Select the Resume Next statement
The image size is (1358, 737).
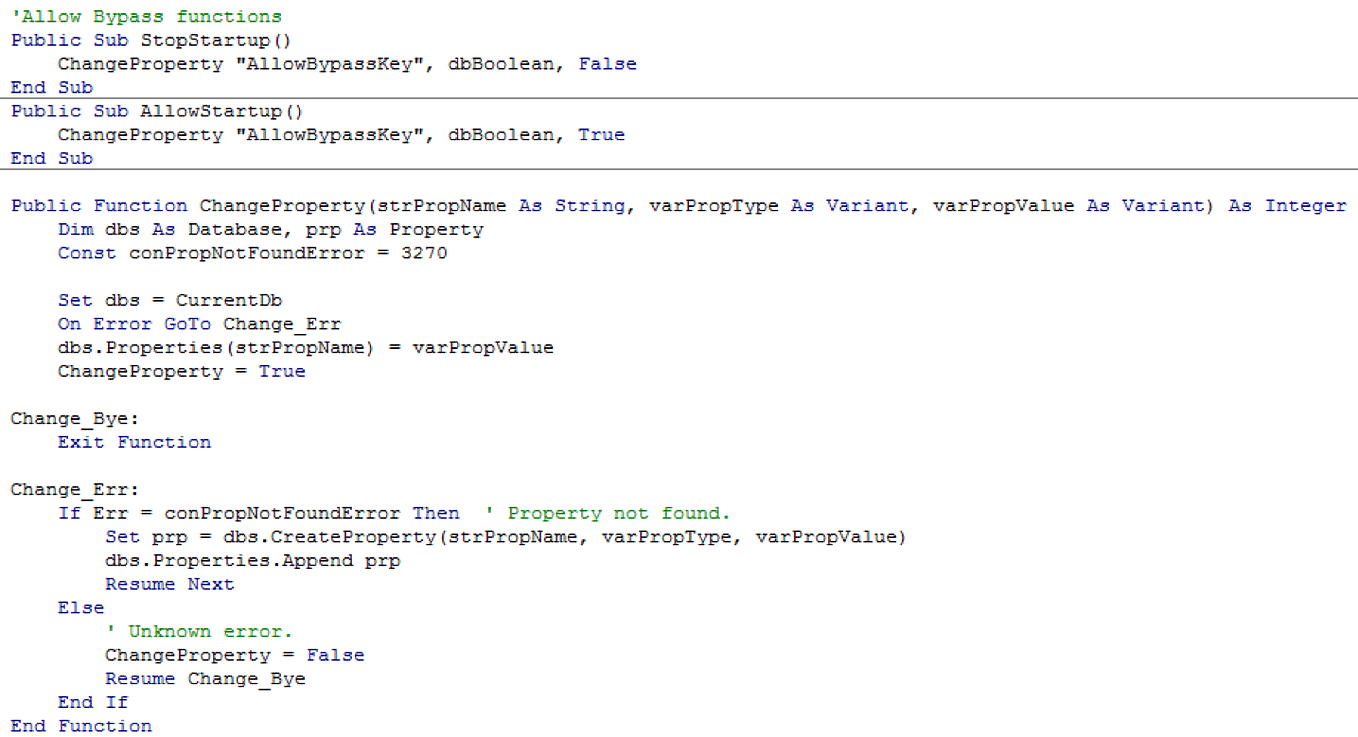click(170, 583)
